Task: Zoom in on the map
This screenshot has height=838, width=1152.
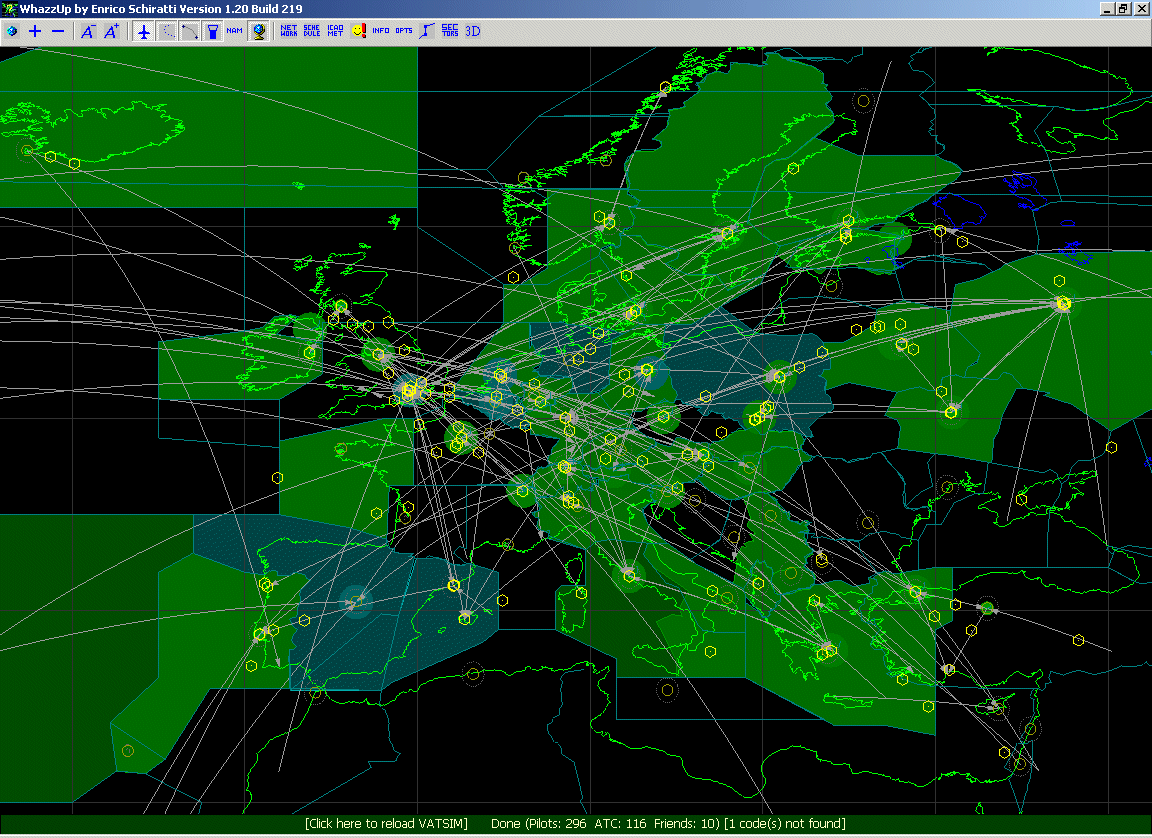Action: pyautogui.click(x=33, y=31)
